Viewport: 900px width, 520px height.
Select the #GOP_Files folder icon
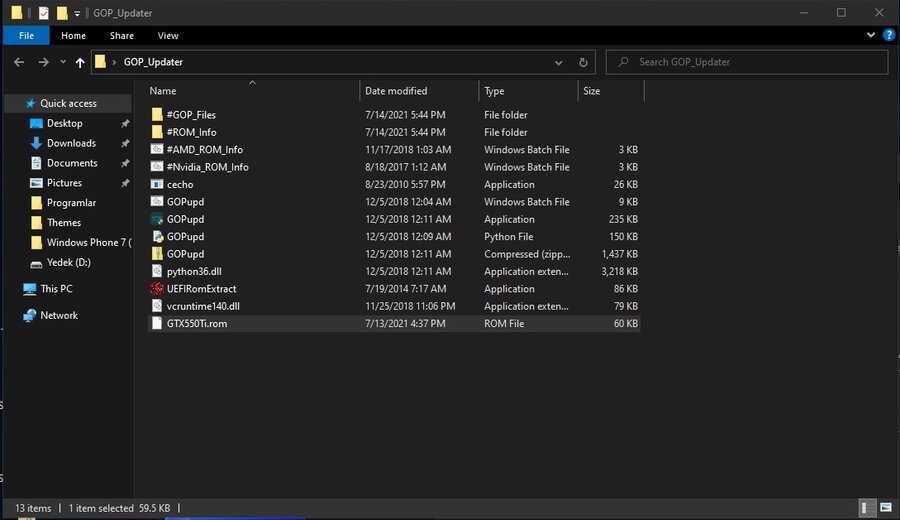pos(157,115)
